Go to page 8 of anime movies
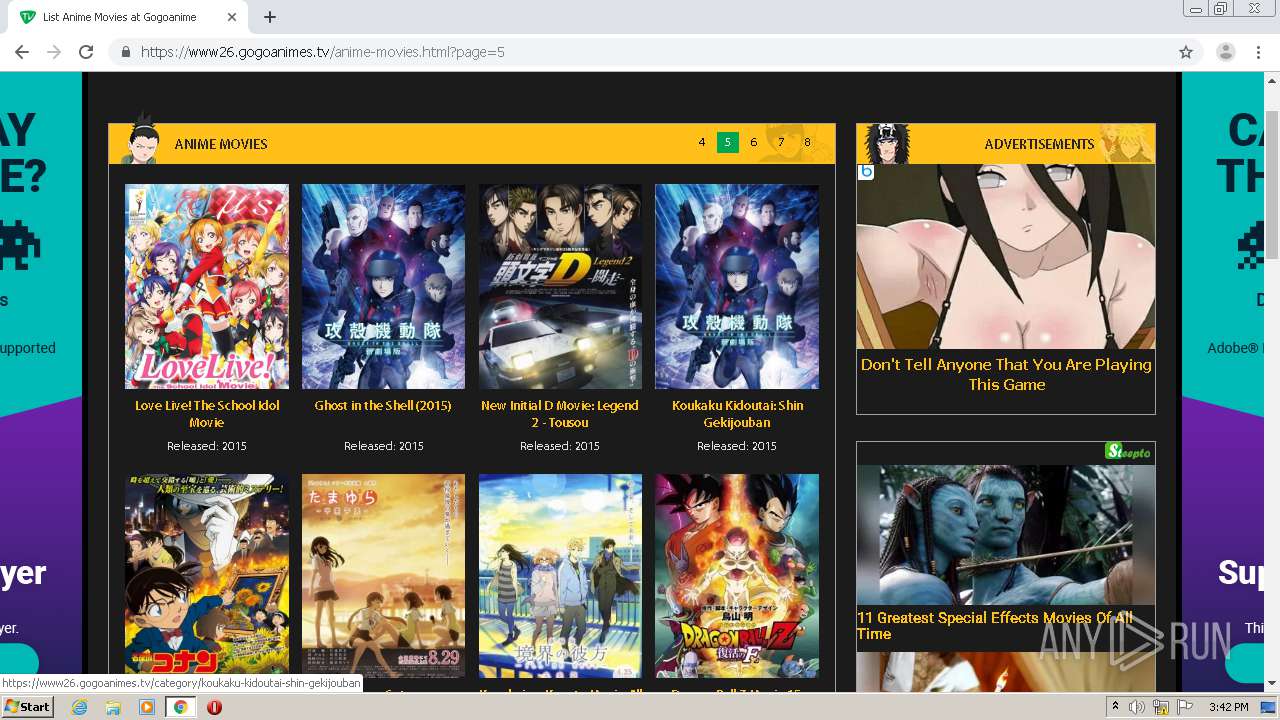The height and width of the screenshot is (720, 1280). pos(807,143)
